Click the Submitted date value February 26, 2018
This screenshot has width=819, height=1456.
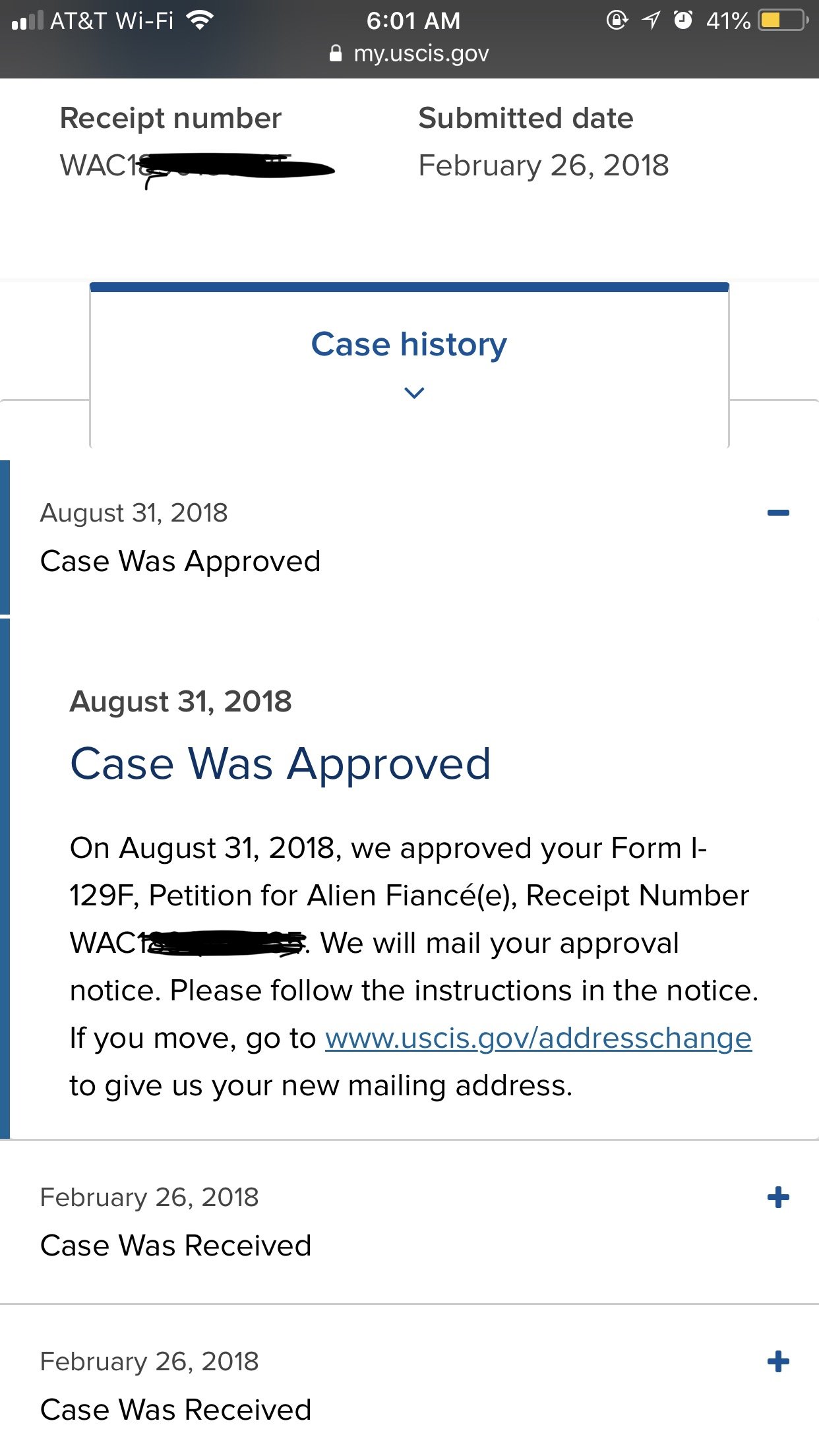(x=543, y=166)
